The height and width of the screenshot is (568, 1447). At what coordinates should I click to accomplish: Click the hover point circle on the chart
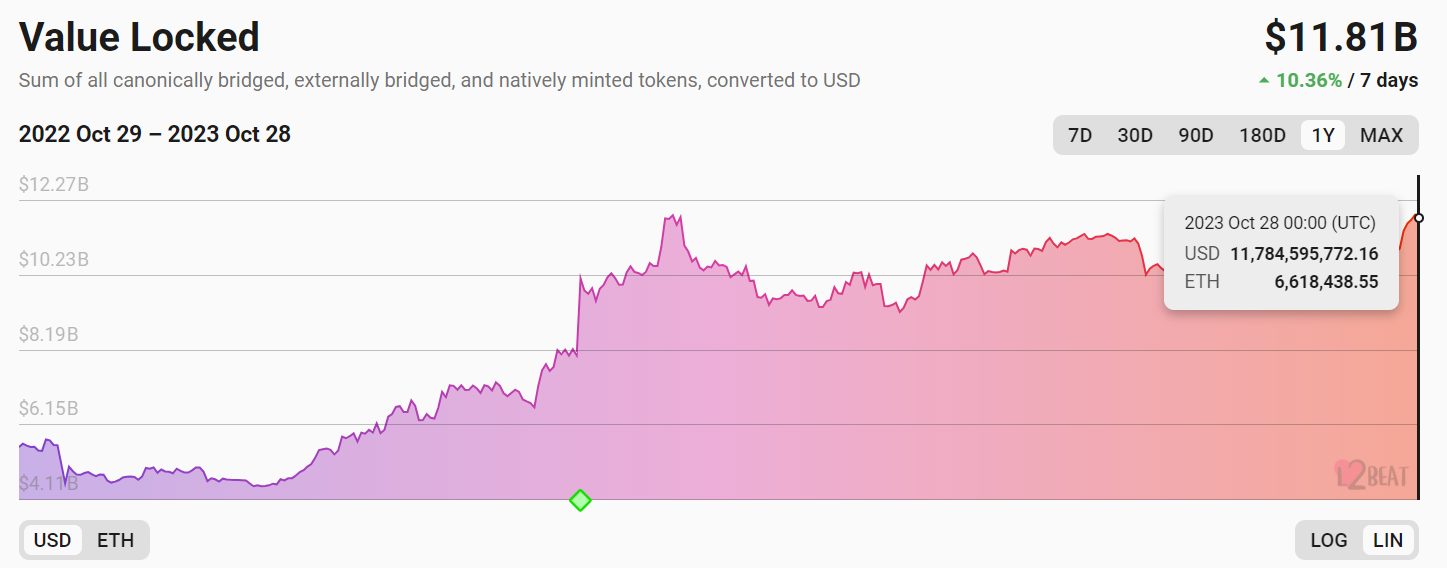point(1419,218)
